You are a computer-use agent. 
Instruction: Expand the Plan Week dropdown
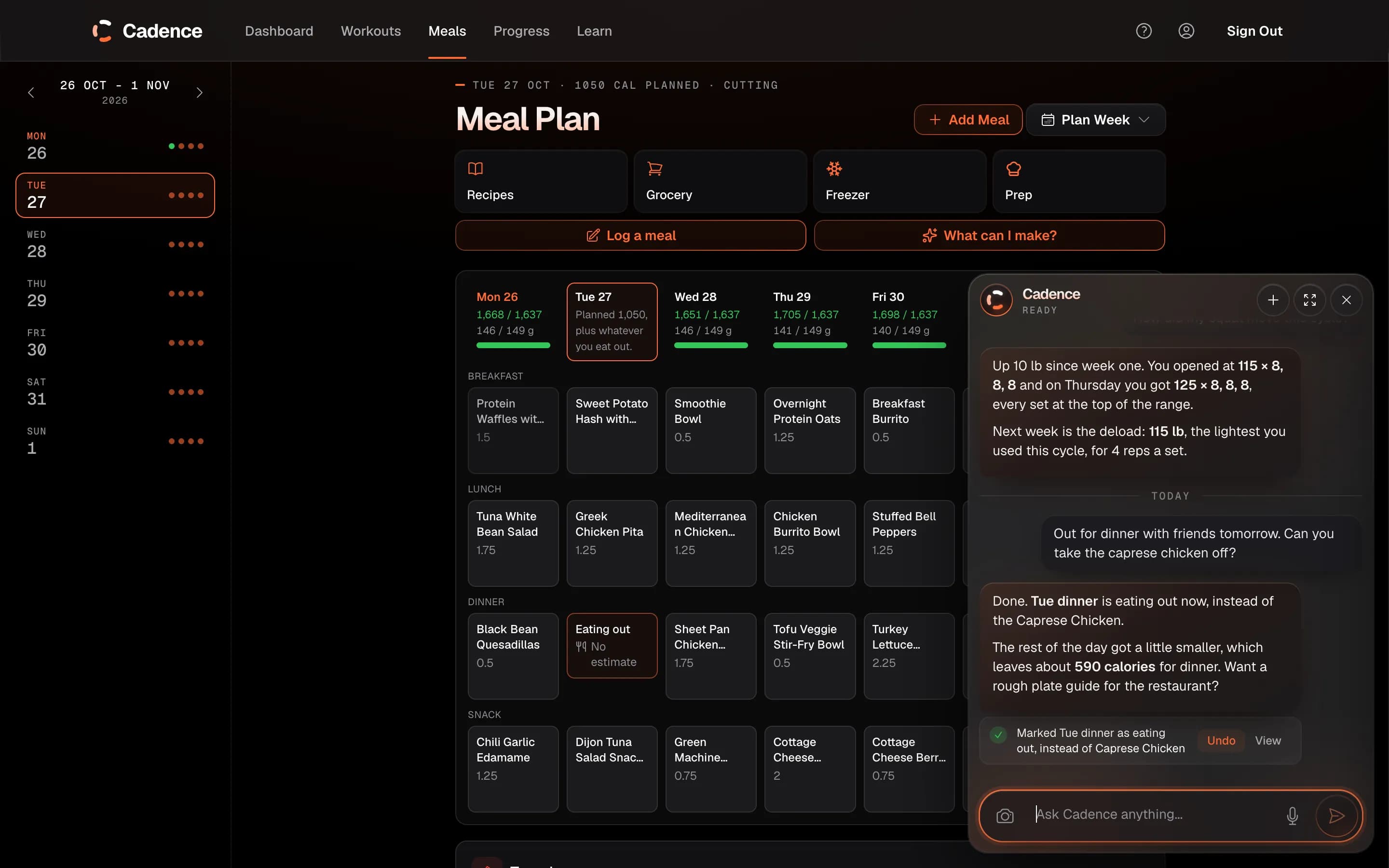click(x=1095, y=120)
